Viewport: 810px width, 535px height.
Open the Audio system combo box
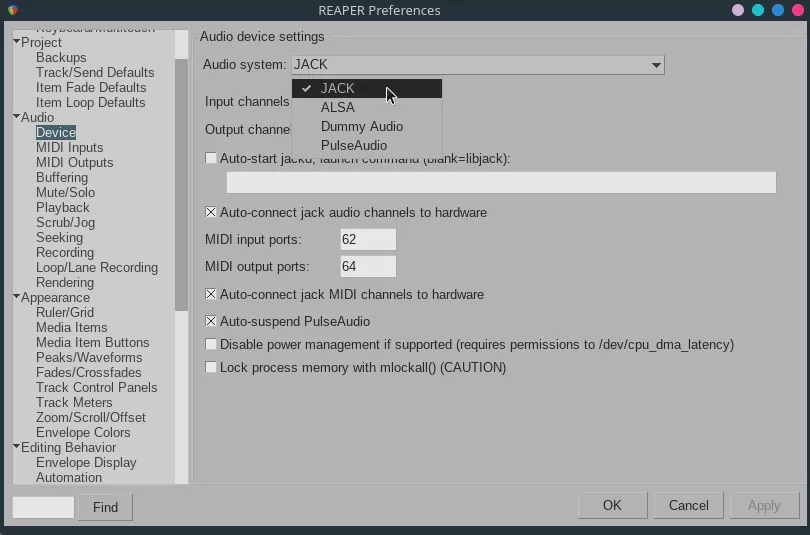477,65
